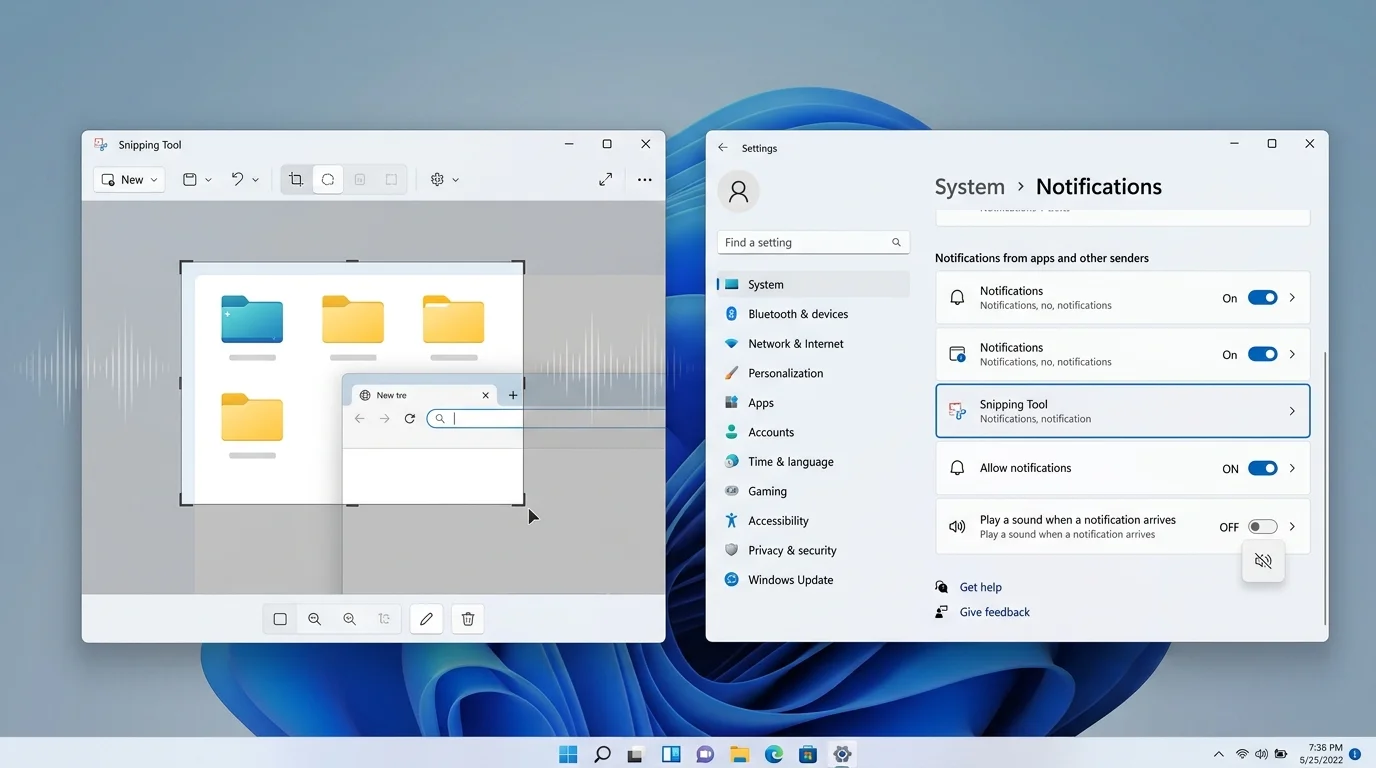This screenshot has width=1376, height=768.
Task: Click the undo arrow icon in Snipping Tool
Action: point(237,180)
